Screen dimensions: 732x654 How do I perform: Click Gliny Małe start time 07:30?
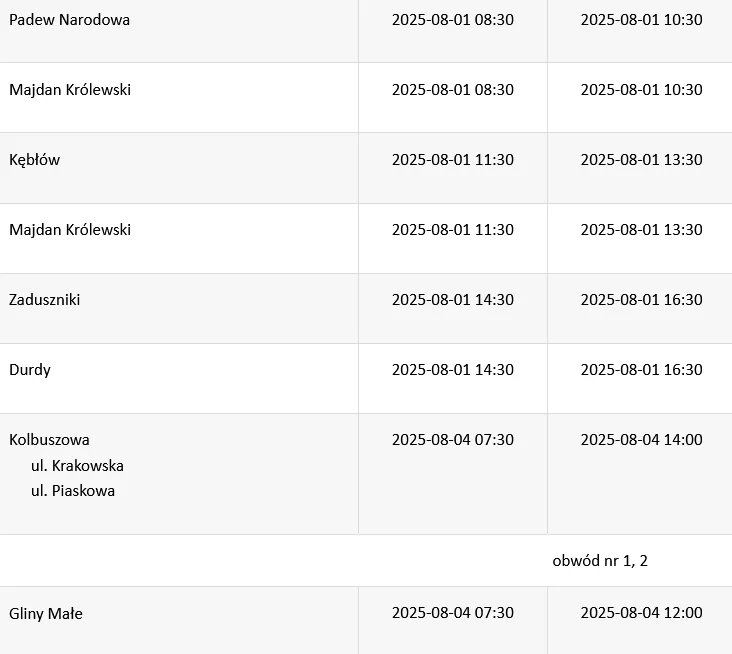(453, 613)
